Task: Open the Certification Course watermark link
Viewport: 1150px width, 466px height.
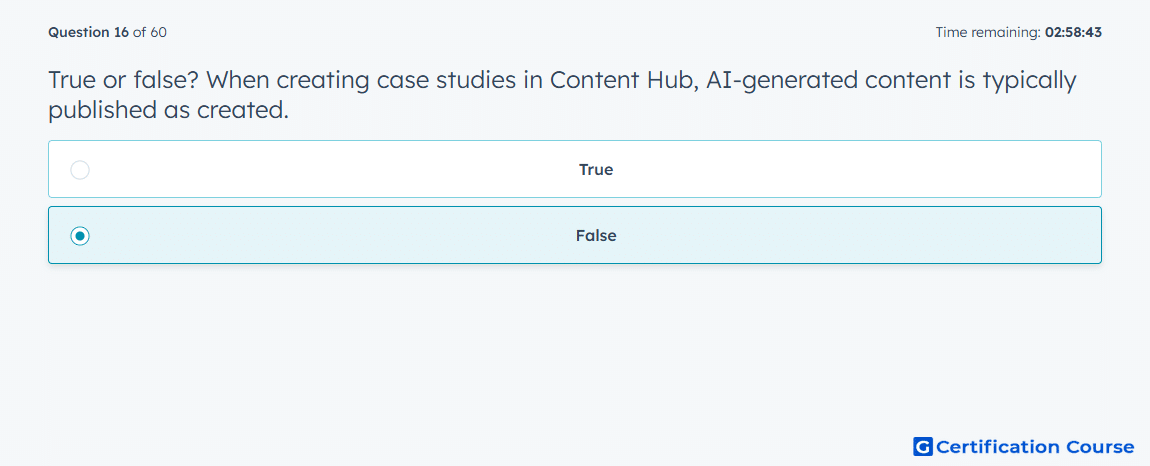Action: pos(1024,446)
